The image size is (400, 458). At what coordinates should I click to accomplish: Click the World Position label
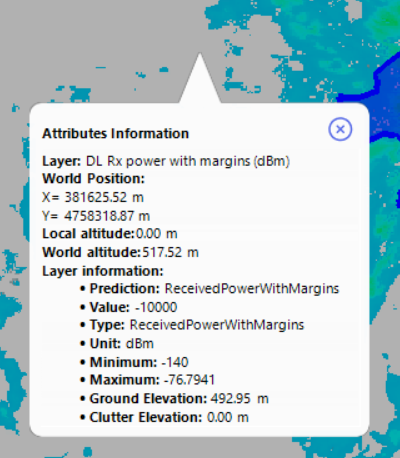click(93, 179)
